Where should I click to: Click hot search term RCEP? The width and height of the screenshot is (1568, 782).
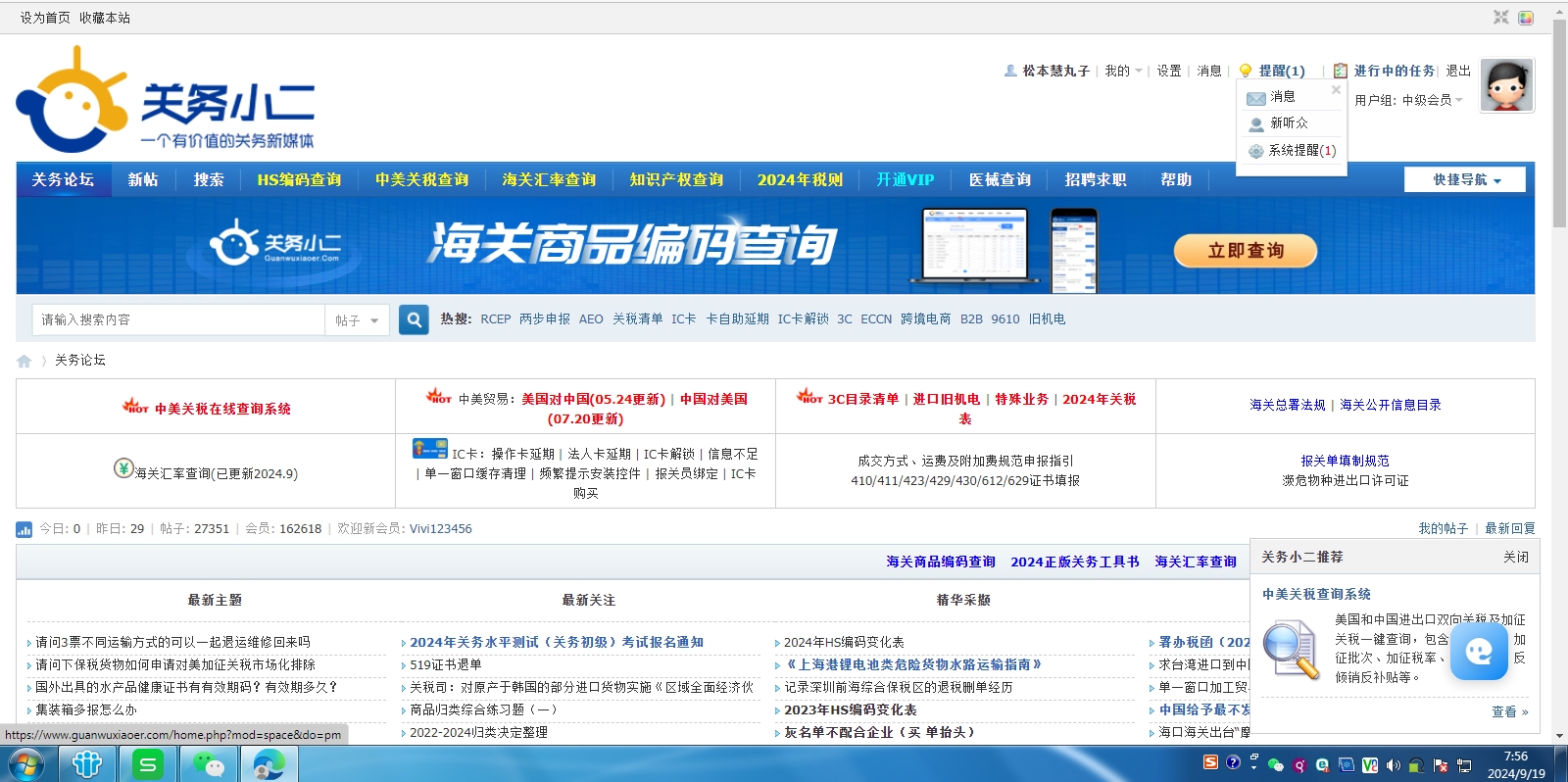[x=496, y=319]
